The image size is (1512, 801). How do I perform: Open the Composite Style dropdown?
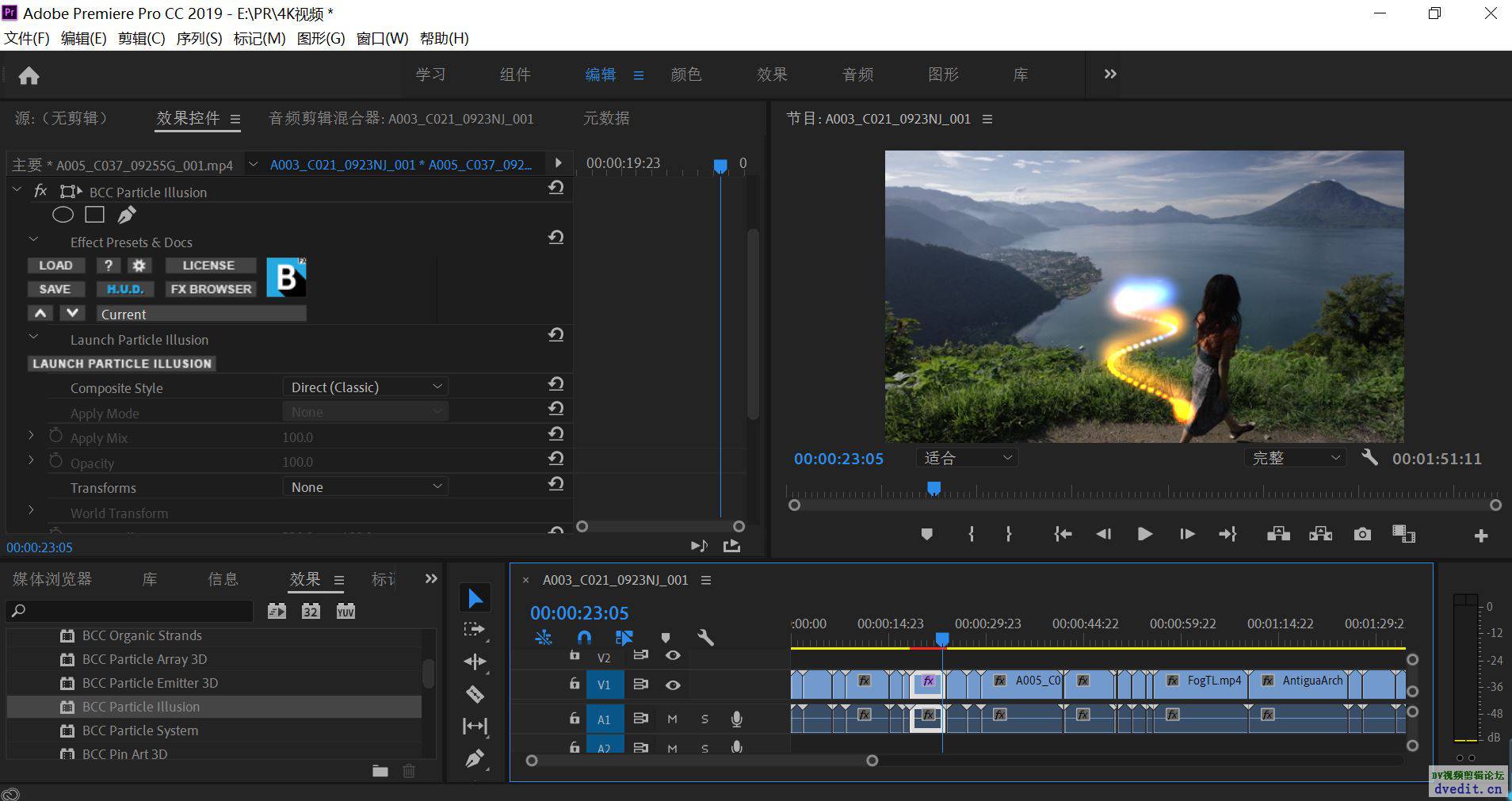pos(365,387)
